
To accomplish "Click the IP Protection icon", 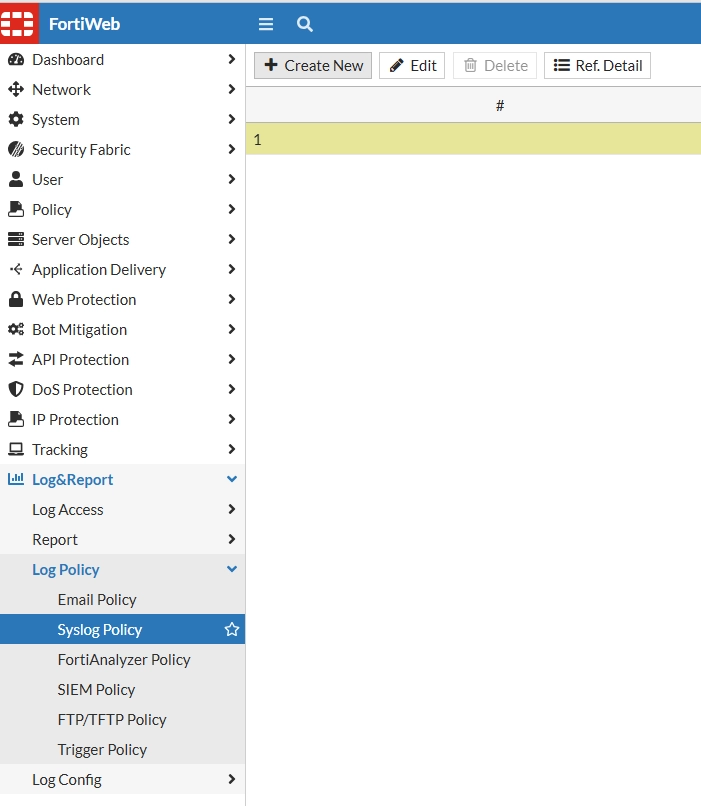I will click(16, 419).
